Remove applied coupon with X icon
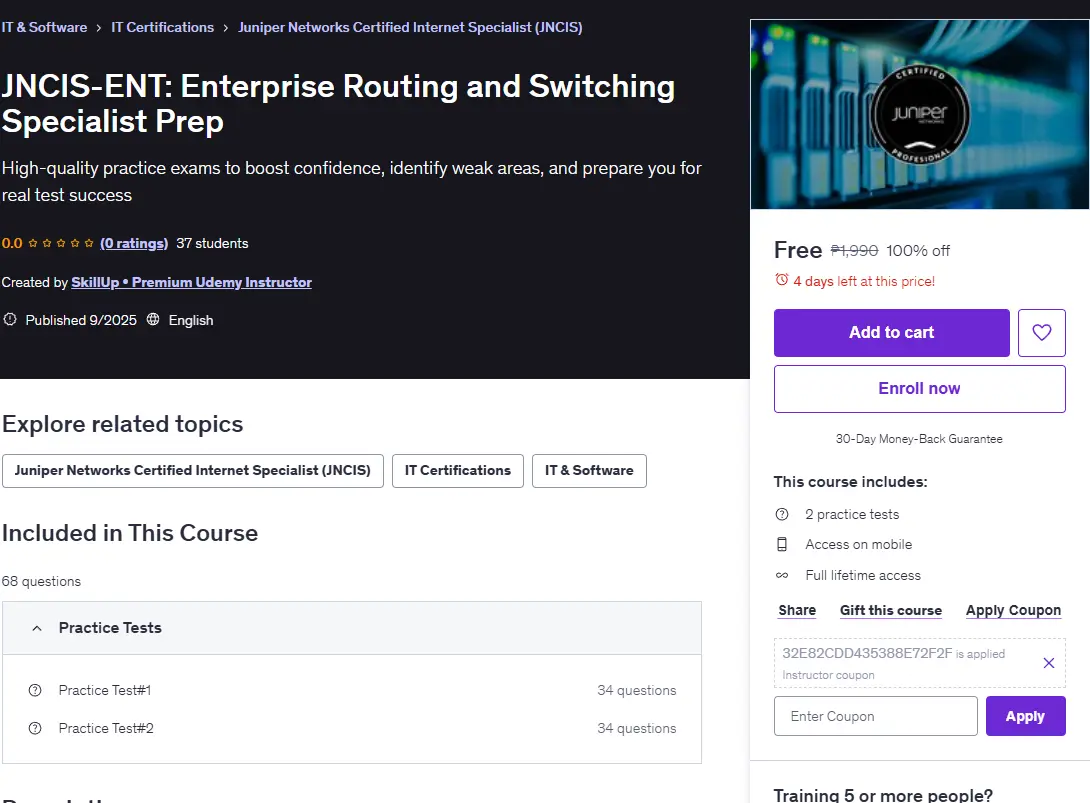The image size is (1090, 803). tap(1048, 663)
